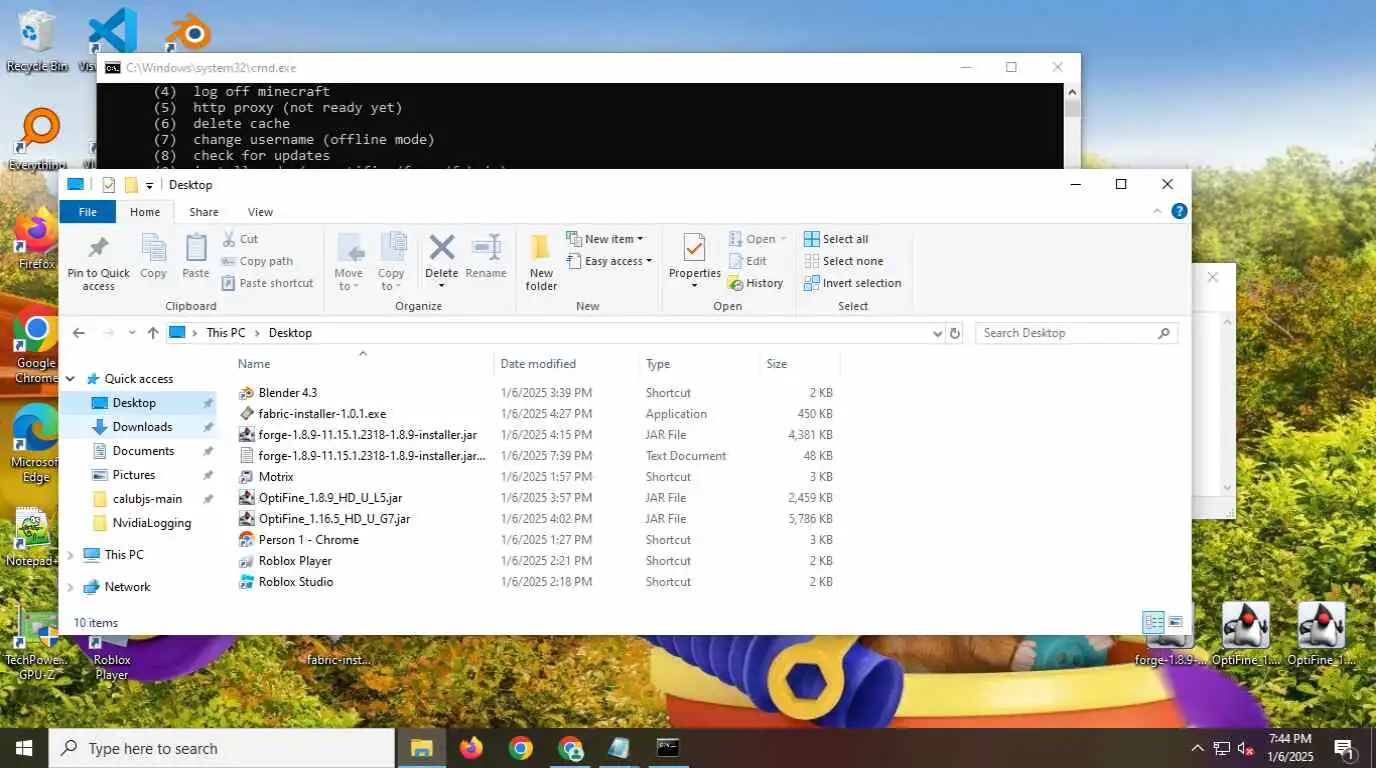This screenshot has width=1376, height=768.
Task: Open NvidiaLogging folder in sidebar
Action: [x=151, y=523]
